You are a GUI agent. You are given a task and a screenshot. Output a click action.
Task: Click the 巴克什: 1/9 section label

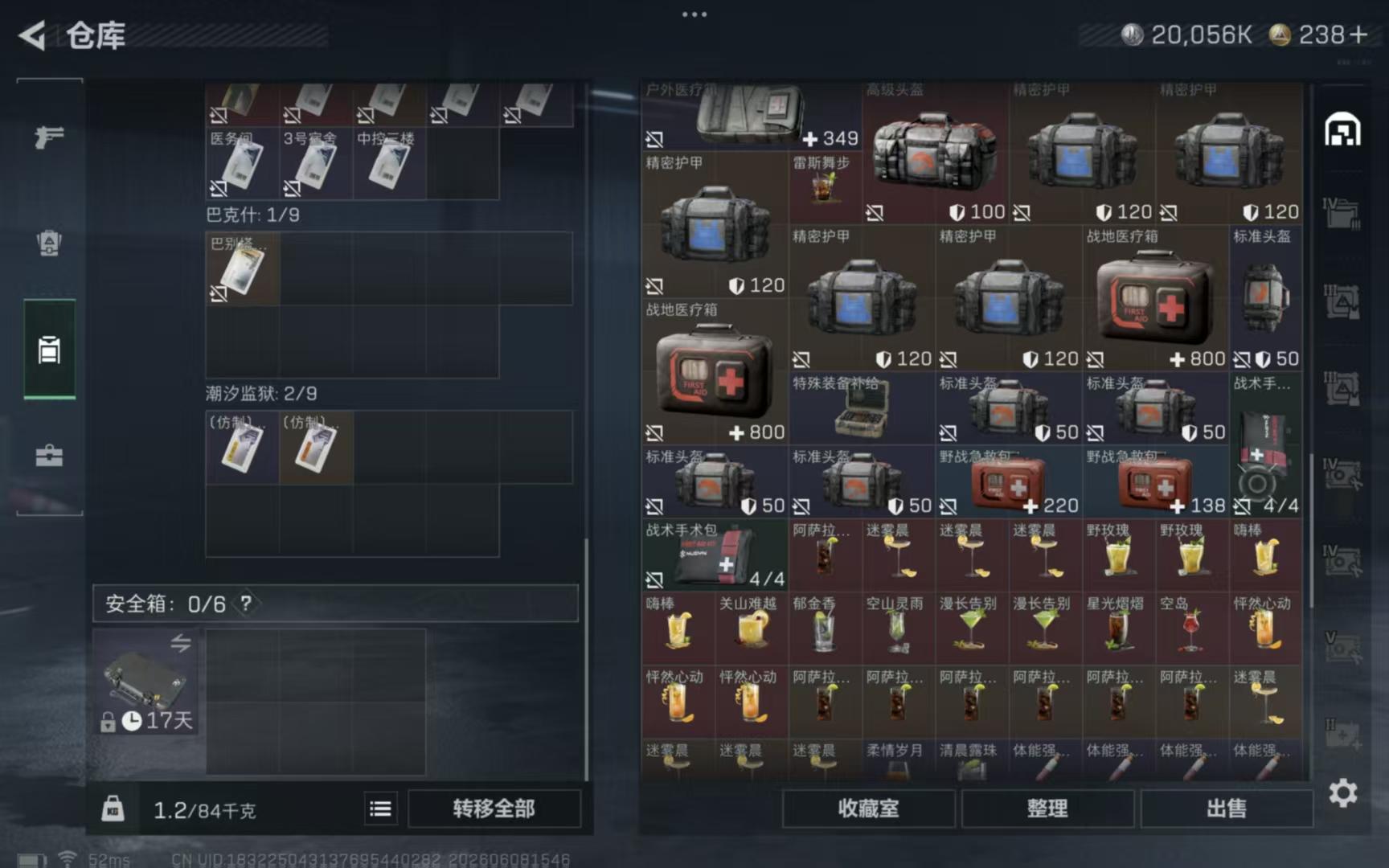pyautogui.click(x=252, y=215)
